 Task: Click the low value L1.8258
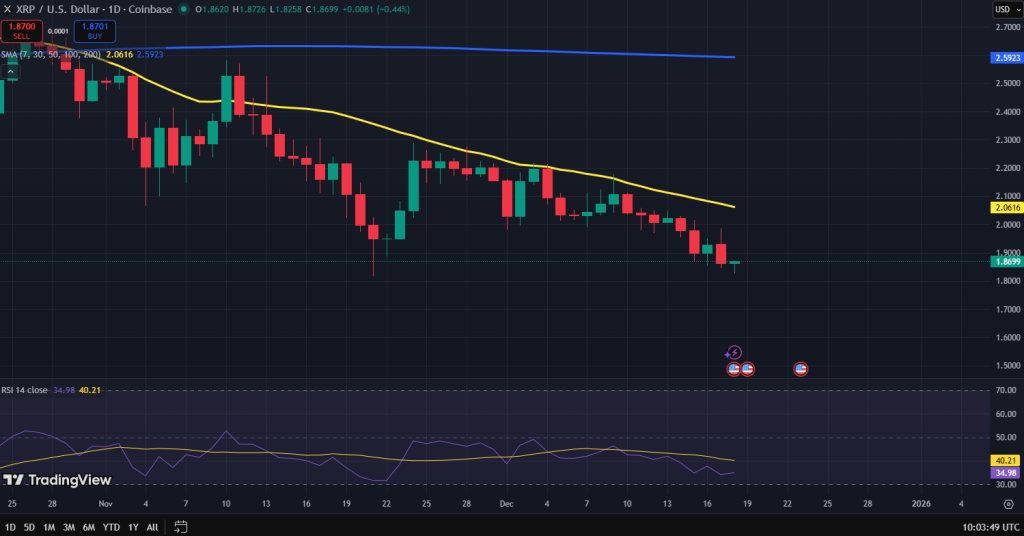click(x=286, y=9)
